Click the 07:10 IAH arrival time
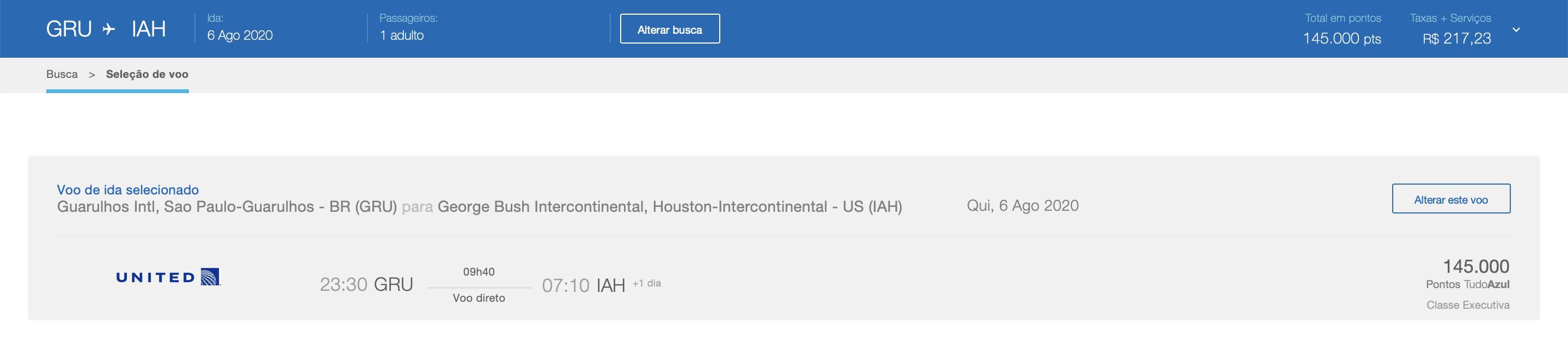 point(584,285)
